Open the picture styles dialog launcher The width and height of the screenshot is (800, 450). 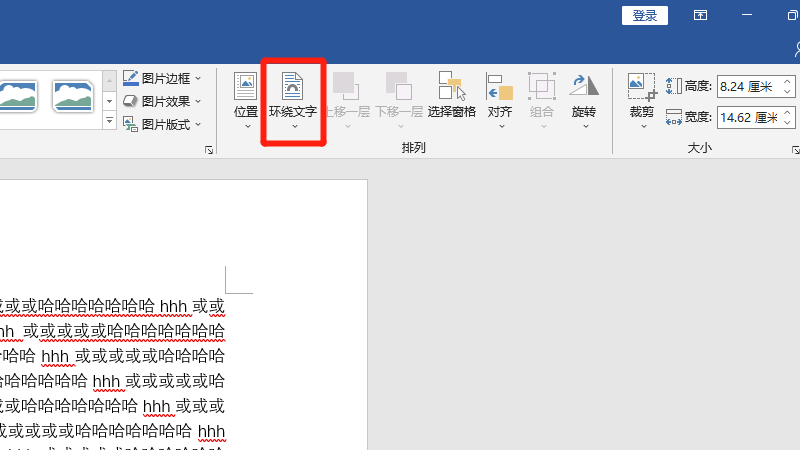209,150
